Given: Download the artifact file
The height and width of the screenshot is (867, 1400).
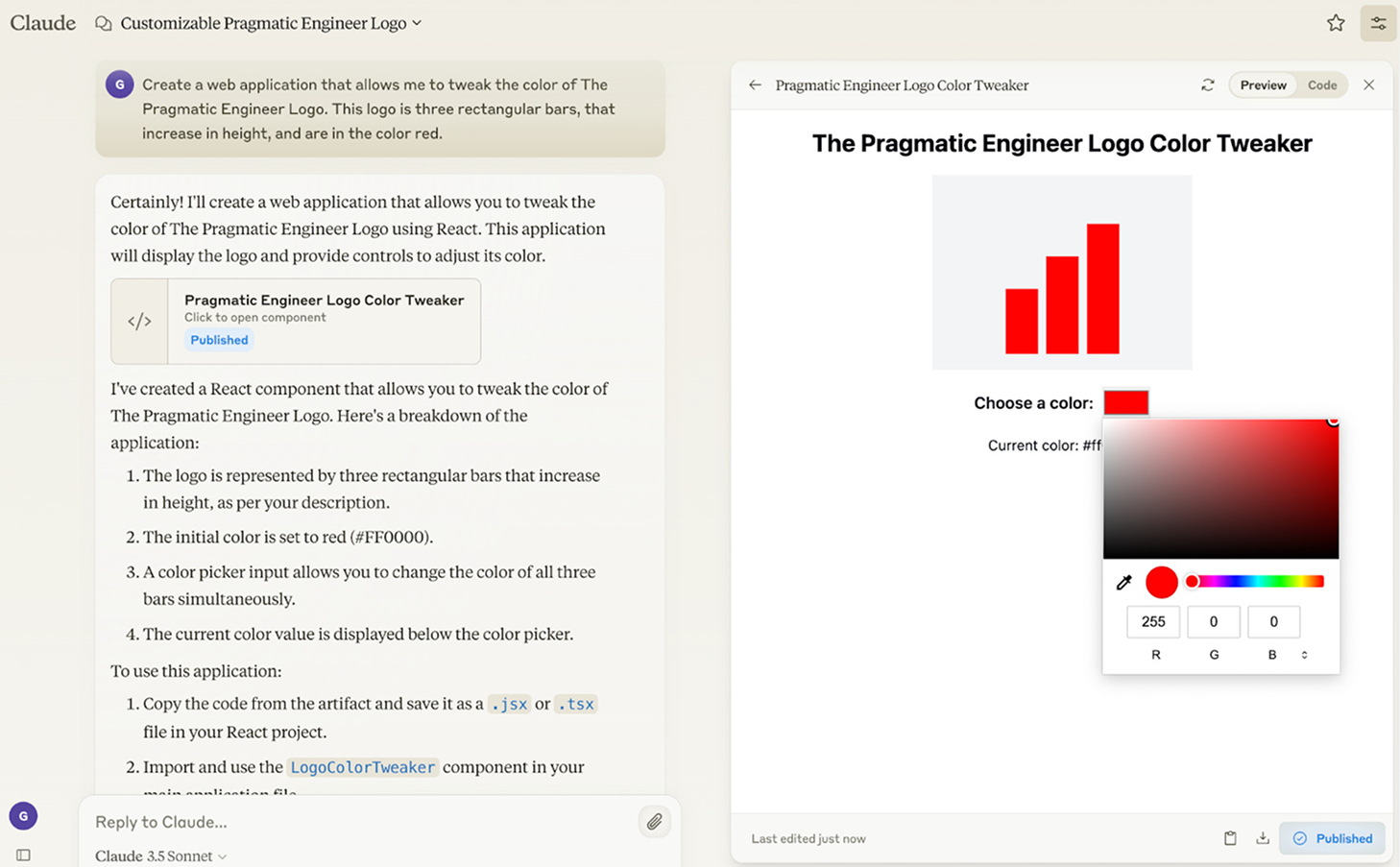Looking at the screenshot, I should (x=1263, y=838).
